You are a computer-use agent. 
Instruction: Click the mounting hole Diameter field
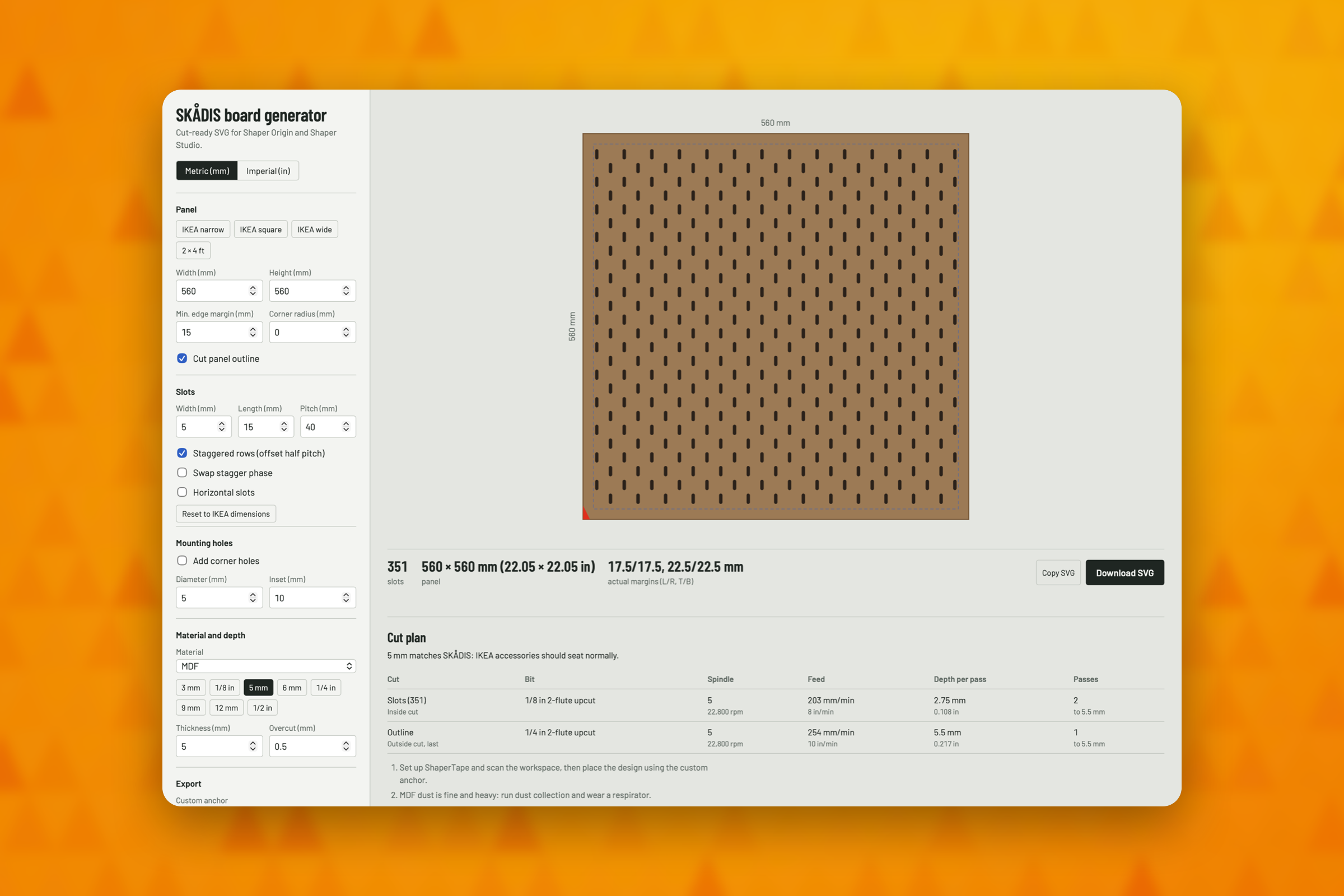(219, 598)
